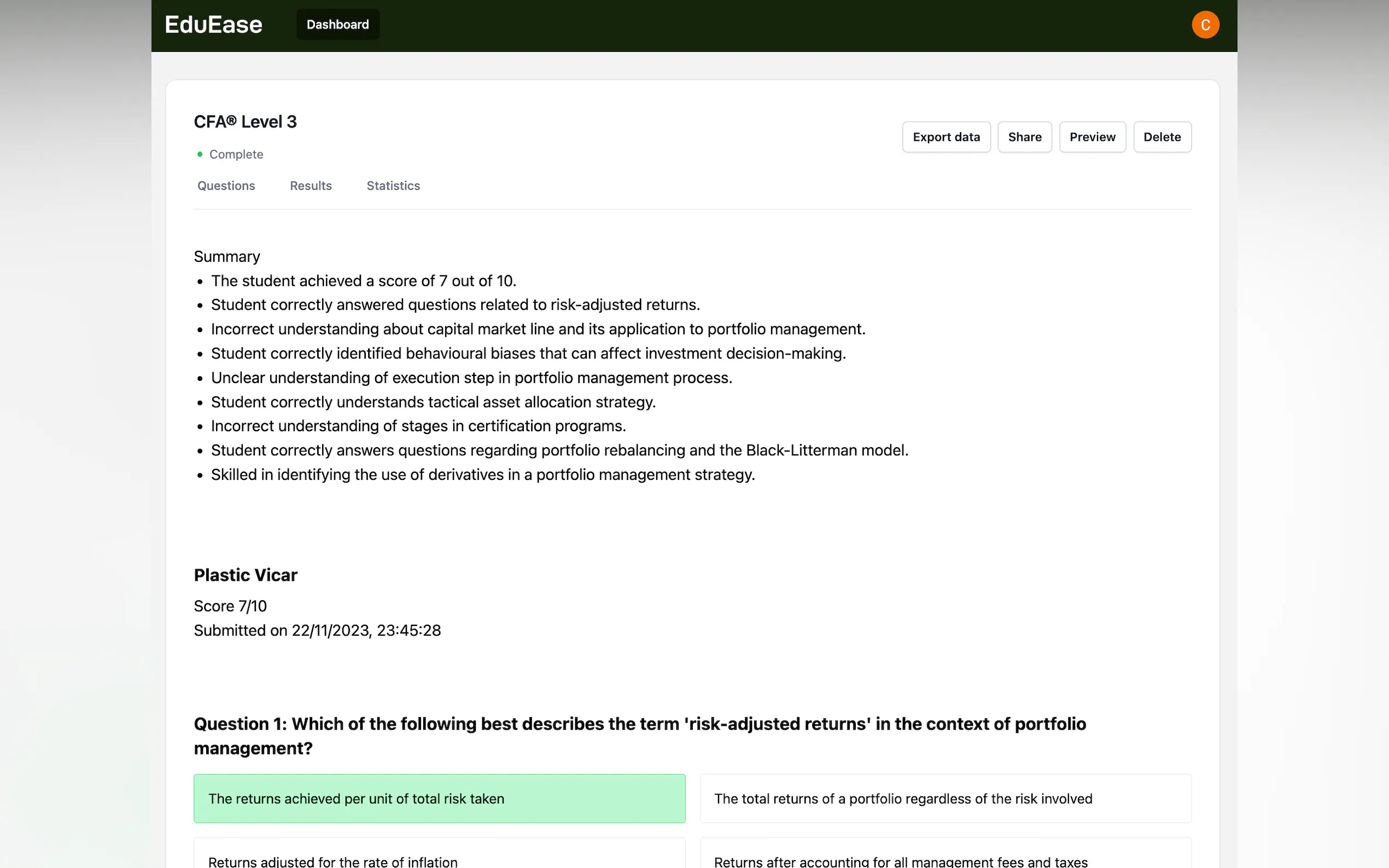Choose 'total returns regardless of risk' option
The image size is (1389, 868).
945,798
